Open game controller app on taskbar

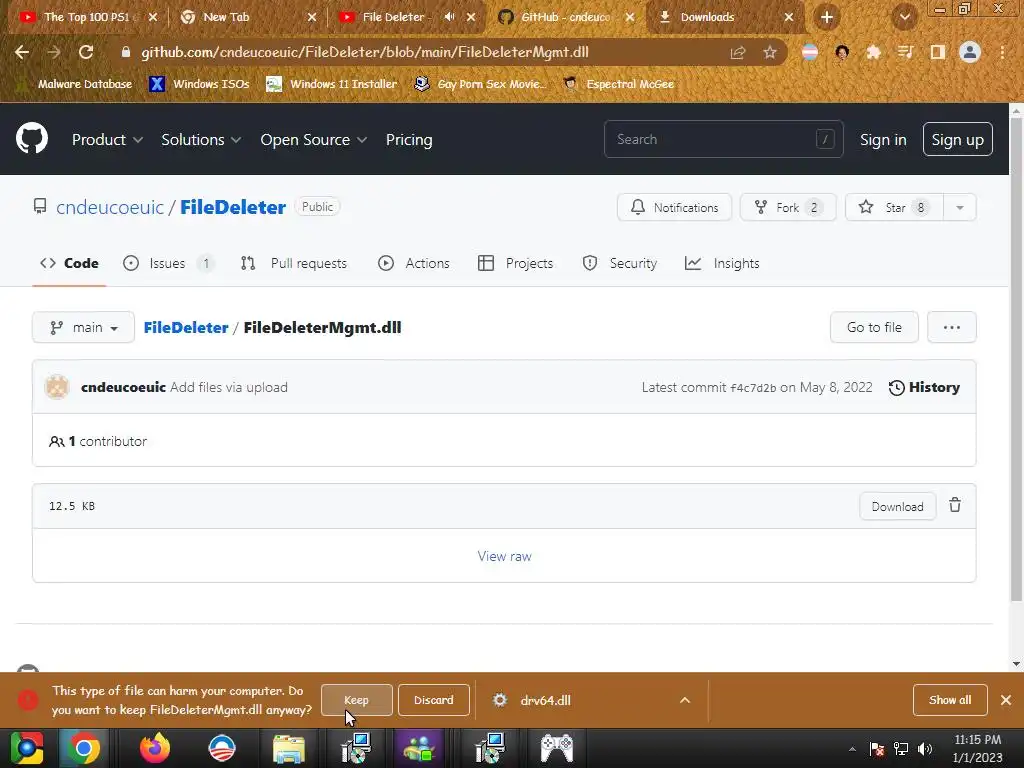[556, 748]
